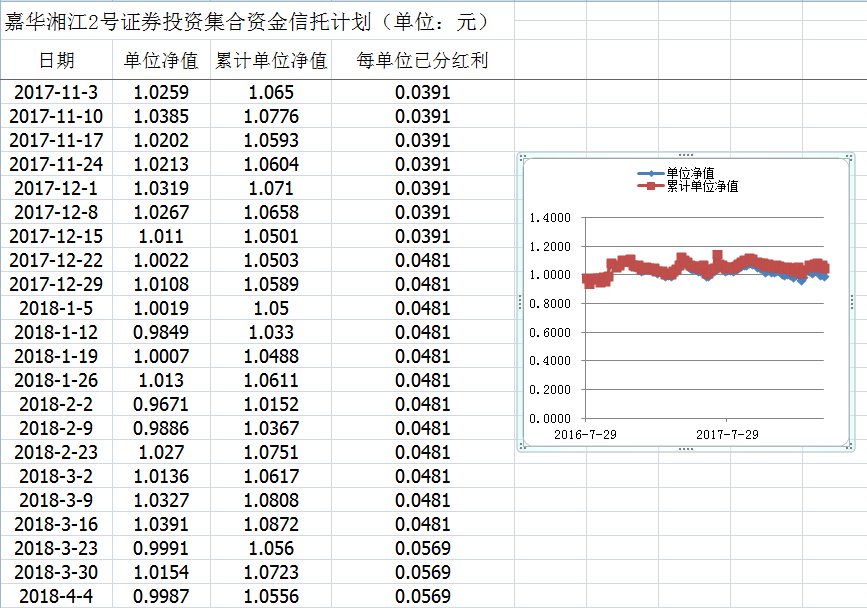The image size is (867, 608).
Task: Click the 每单位已分红利 column header cell
Action: pos(422,61)
